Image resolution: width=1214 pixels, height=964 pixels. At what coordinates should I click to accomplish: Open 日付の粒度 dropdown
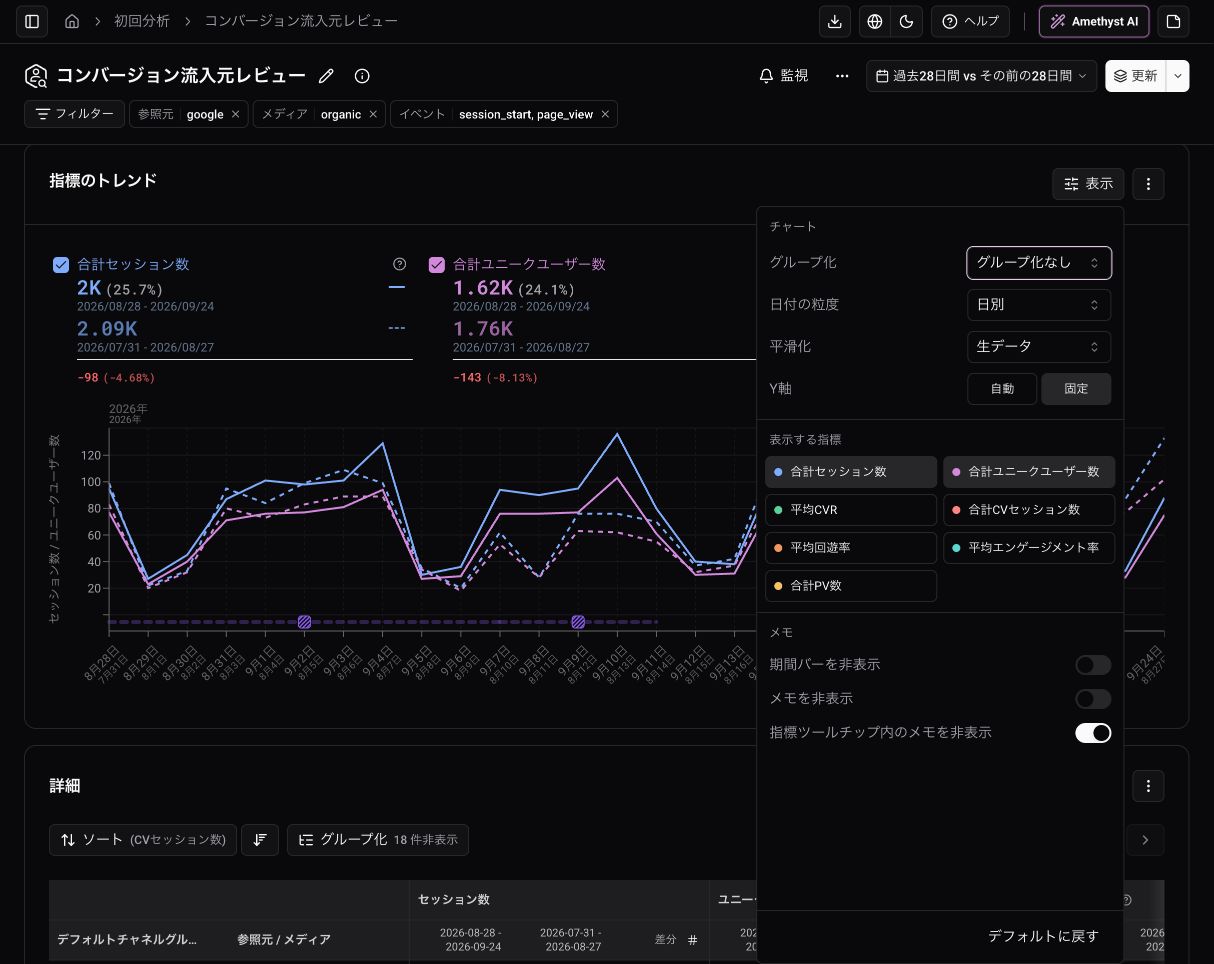(1039, 305)
